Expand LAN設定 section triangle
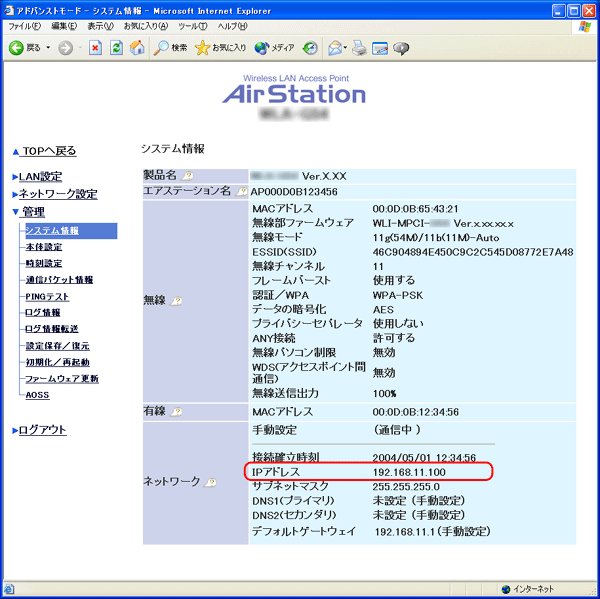 15,177
